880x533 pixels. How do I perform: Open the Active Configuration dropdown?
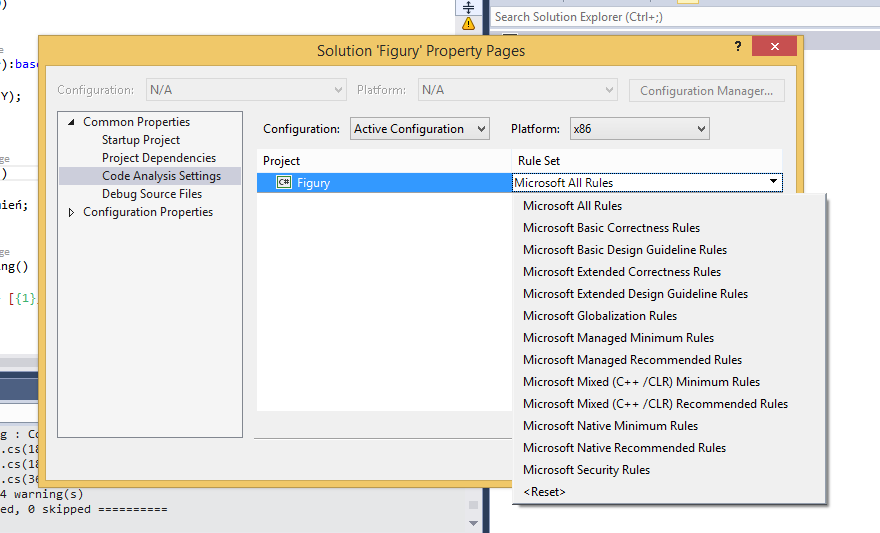pyautogui.click(x=419, y=129)
